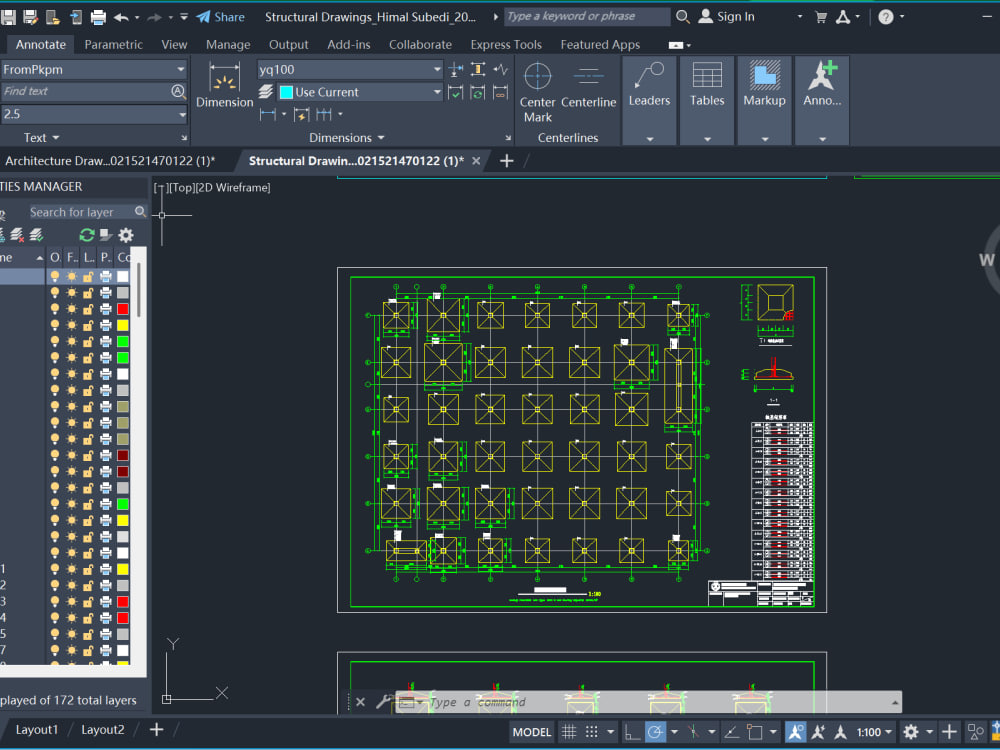Open the Help question mark

pyautogui.click(x=885, y=17)
